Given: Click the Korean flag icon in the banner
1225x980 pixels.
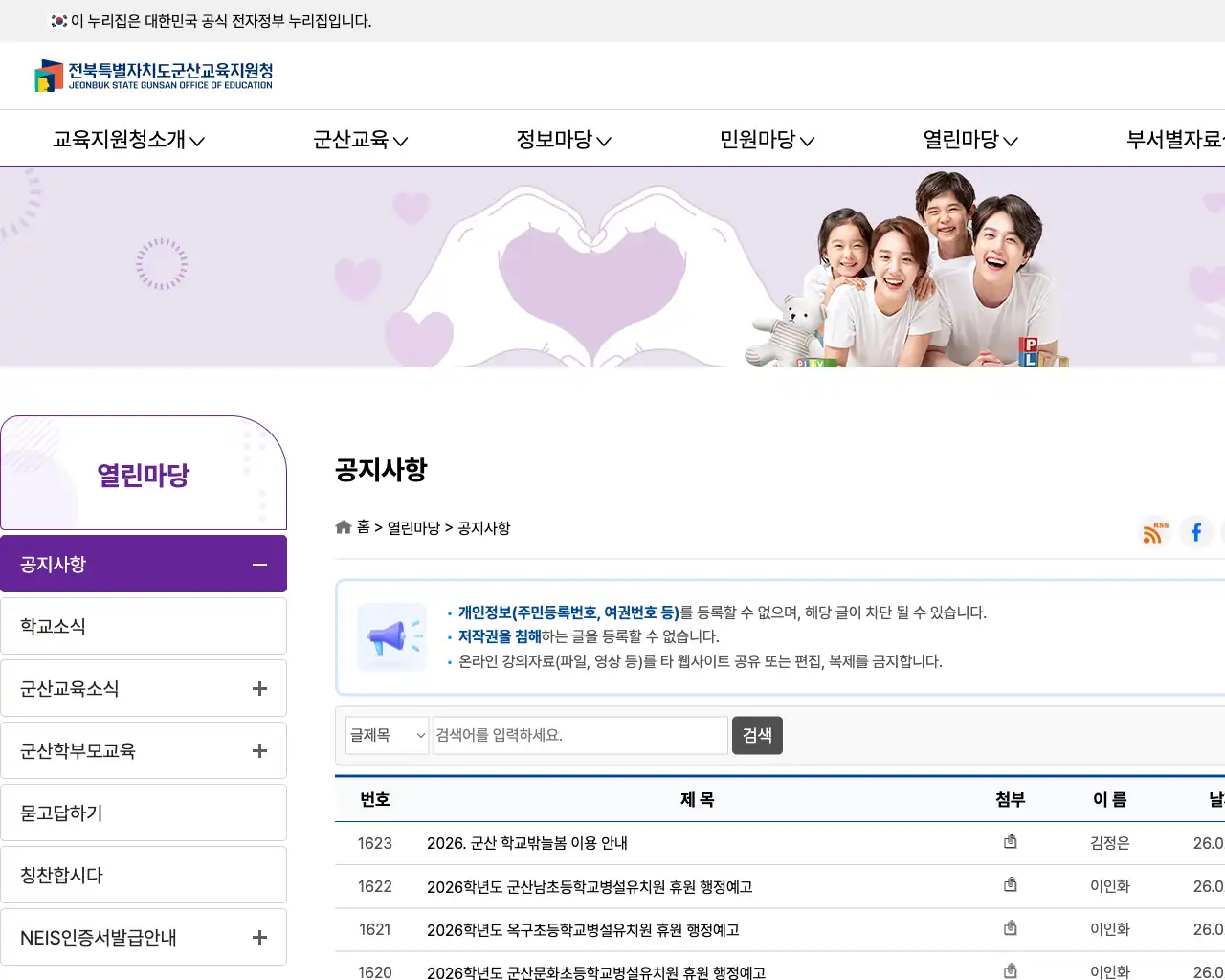Looking at the screenshot, I should click(57, 20).
